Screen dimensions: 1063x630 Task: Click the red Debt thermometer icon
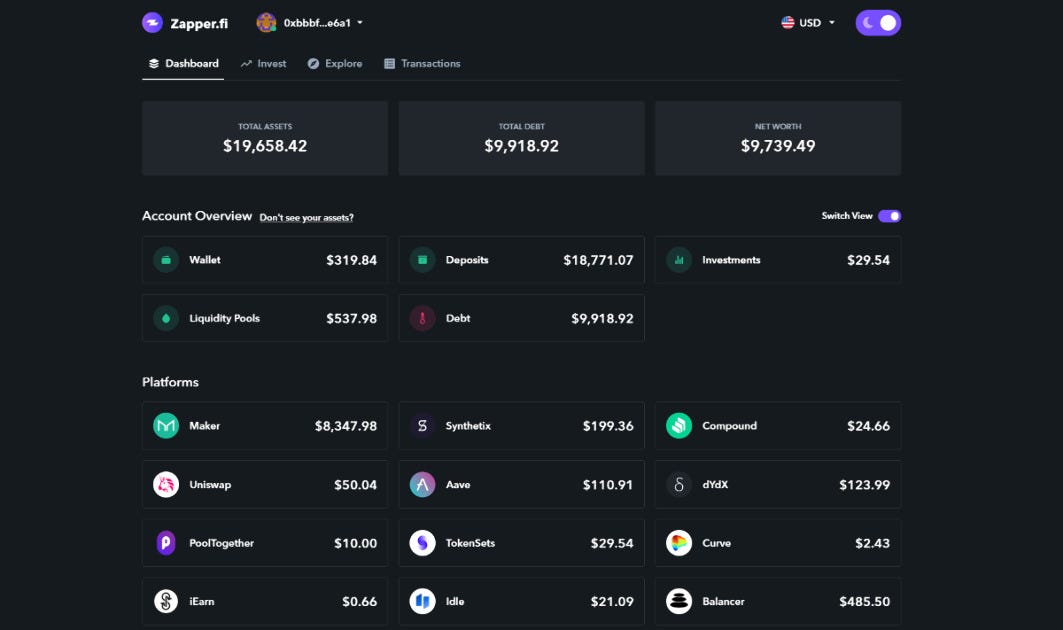coord(422,318)
